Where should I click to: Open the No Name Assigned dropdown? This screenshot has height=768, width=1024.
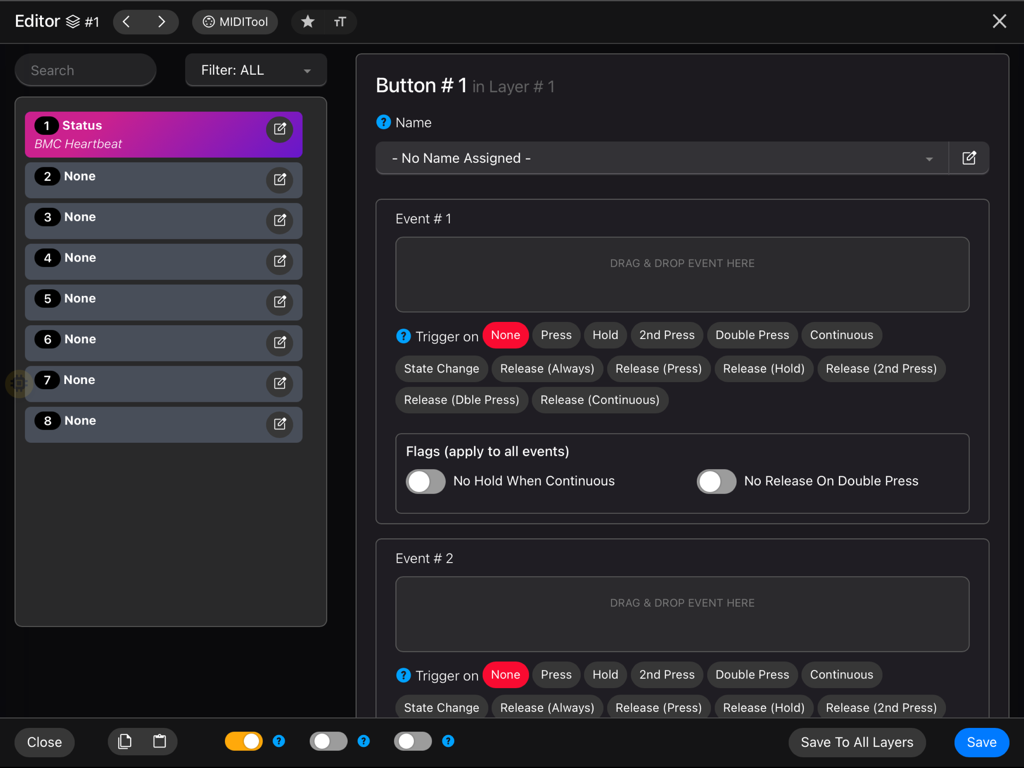(660, 157)
